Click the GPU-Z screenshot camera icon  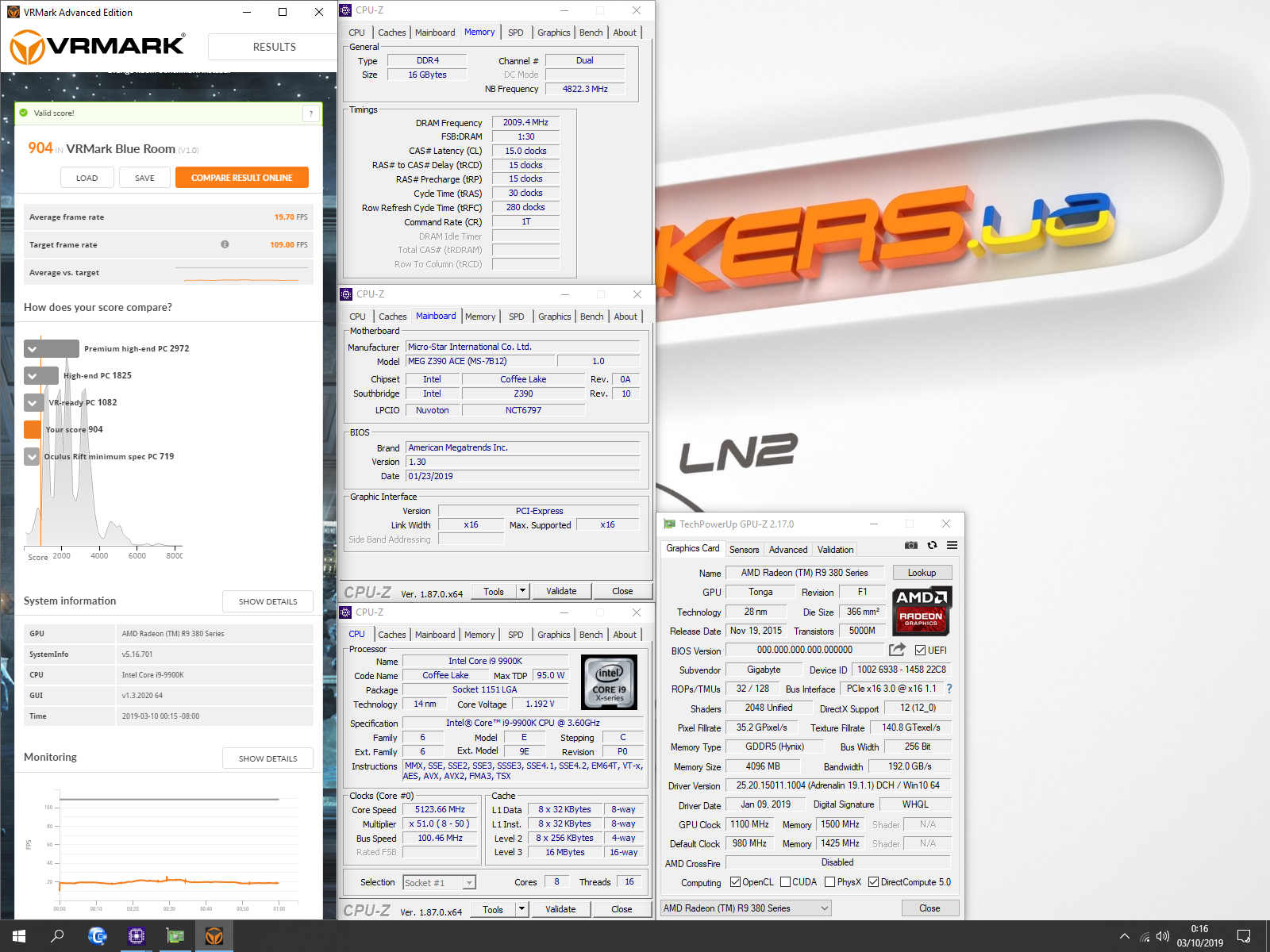(x=911, y=545)
